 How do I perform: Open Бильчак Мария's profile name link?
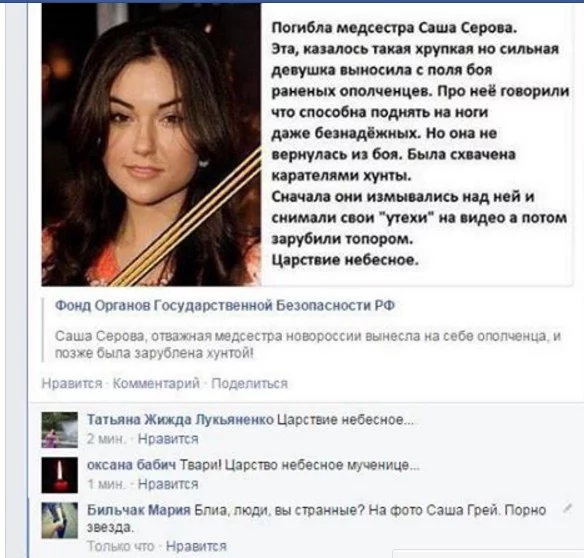[139, 510]
